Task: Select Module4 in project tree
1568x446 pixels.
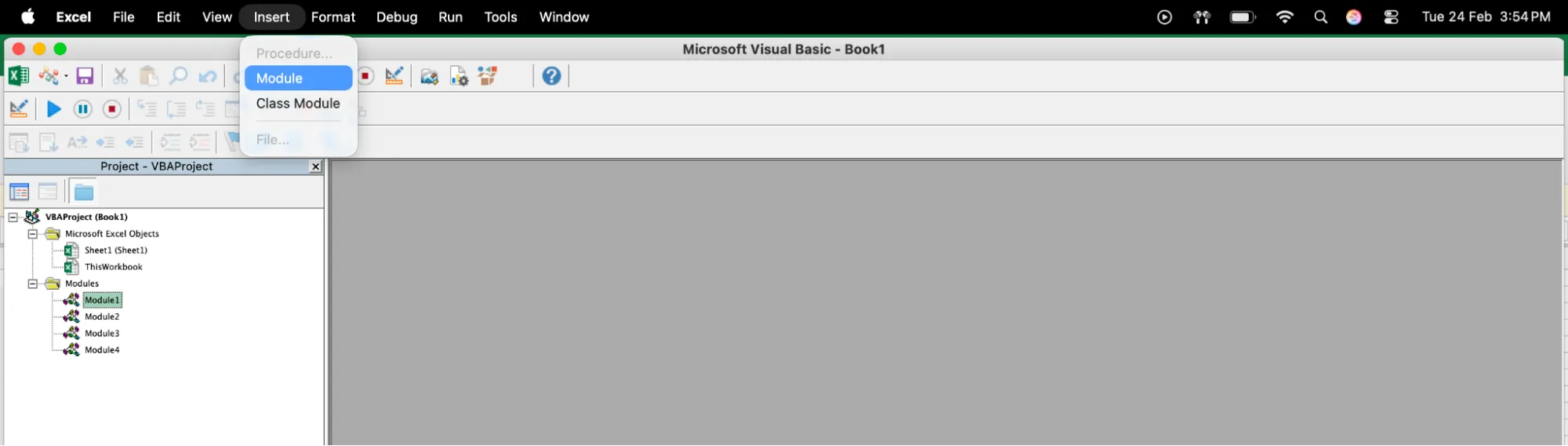Action: tap(102, 350)
